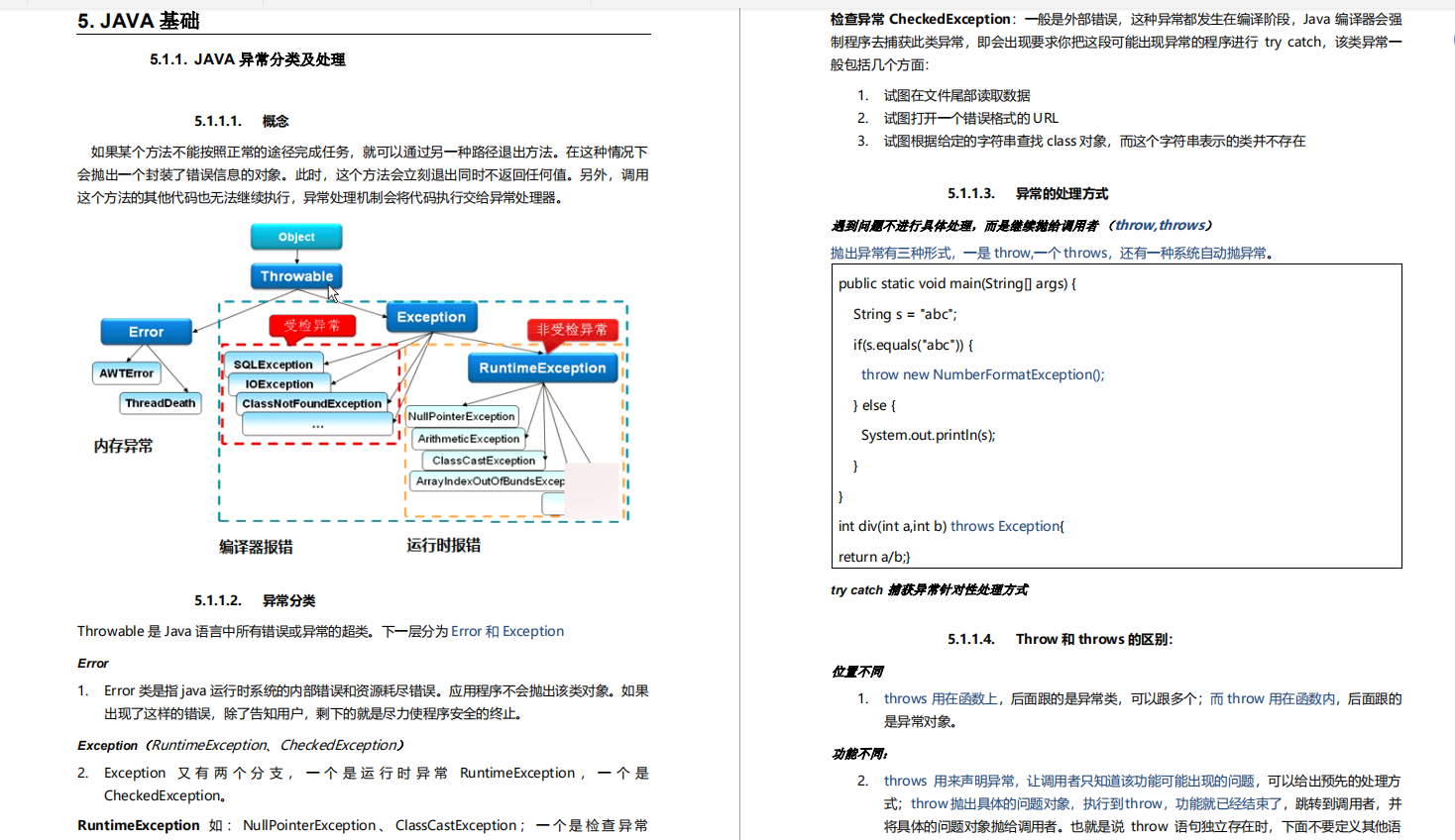
Task: Click the '5.1.1. JAVA 异常分类及处理' heading
Action: 248,59
